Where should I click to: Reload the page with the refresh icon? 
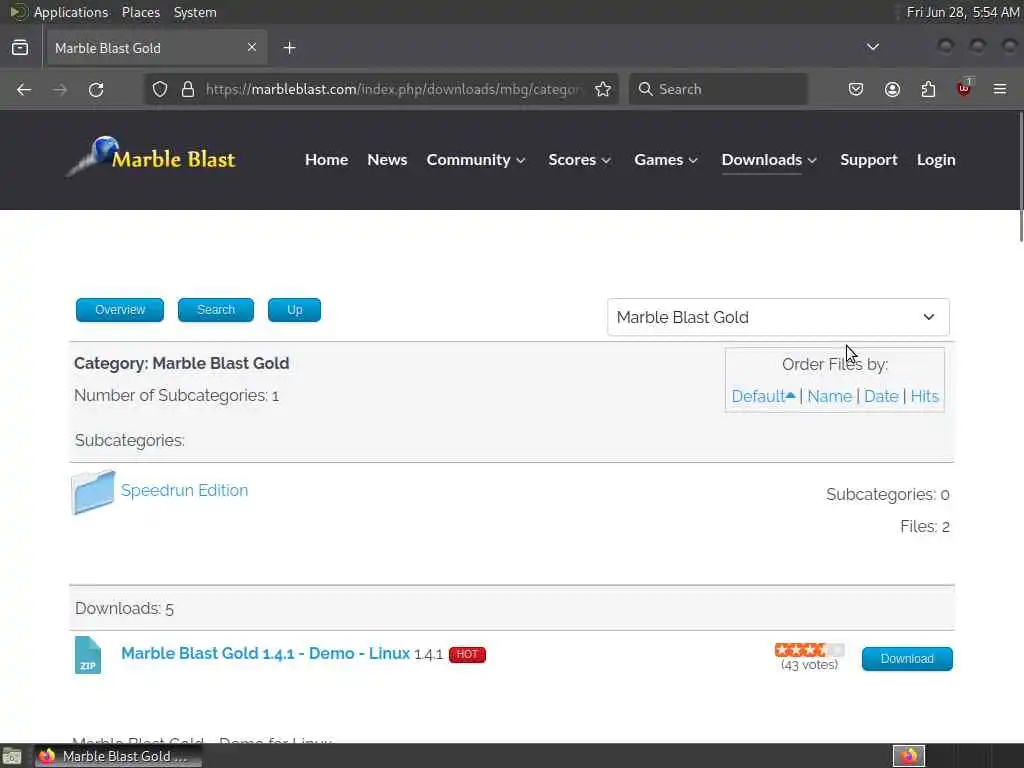point(96,89)
